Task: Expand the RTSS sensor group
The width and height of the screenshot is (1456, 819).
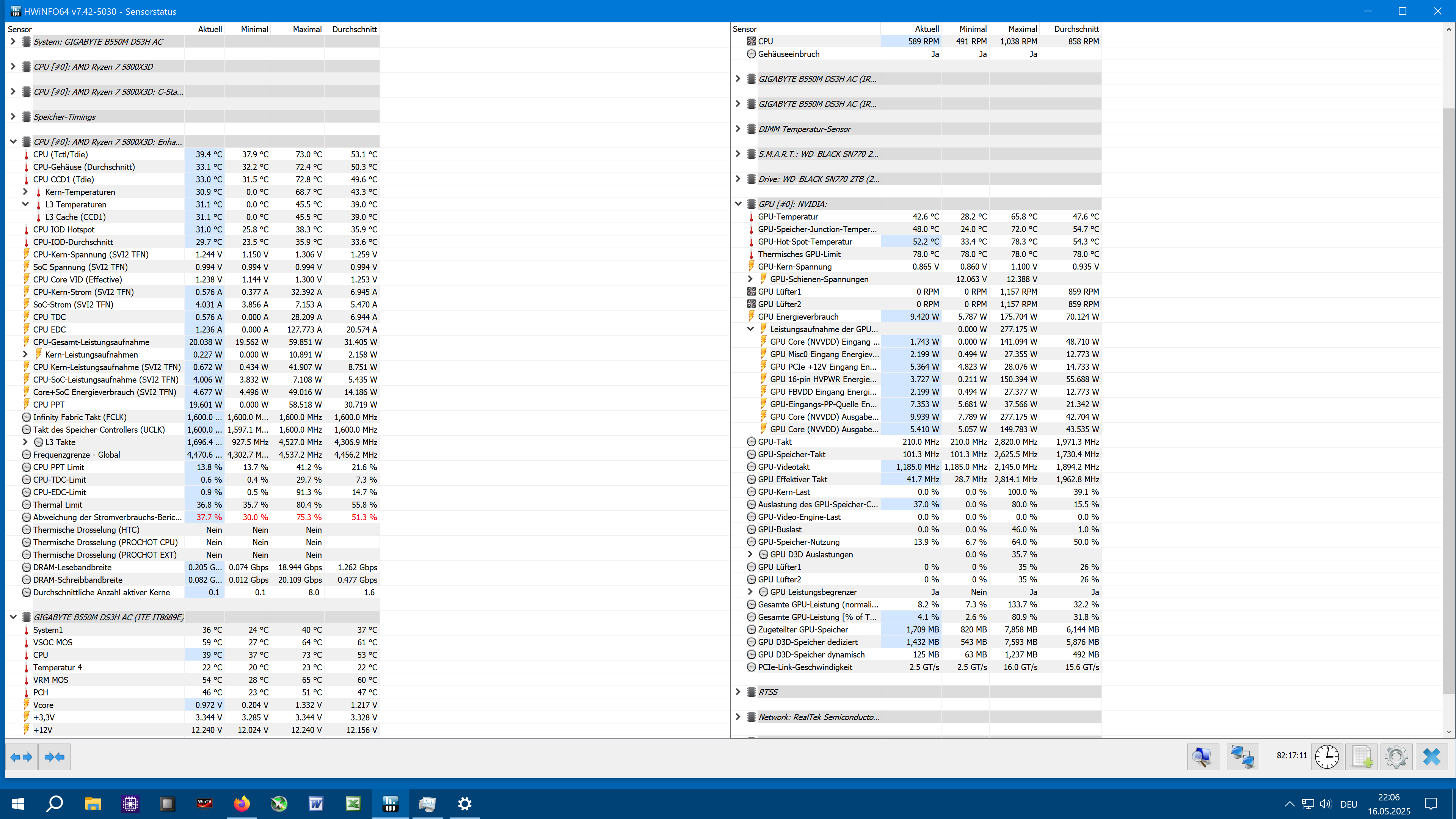Action: [738, 692]
